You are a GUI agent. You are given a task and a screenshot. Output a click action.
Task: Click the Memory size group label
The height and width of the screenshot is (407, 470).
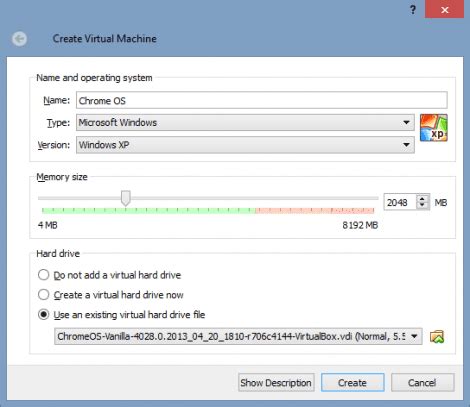(x=62, y=177)
